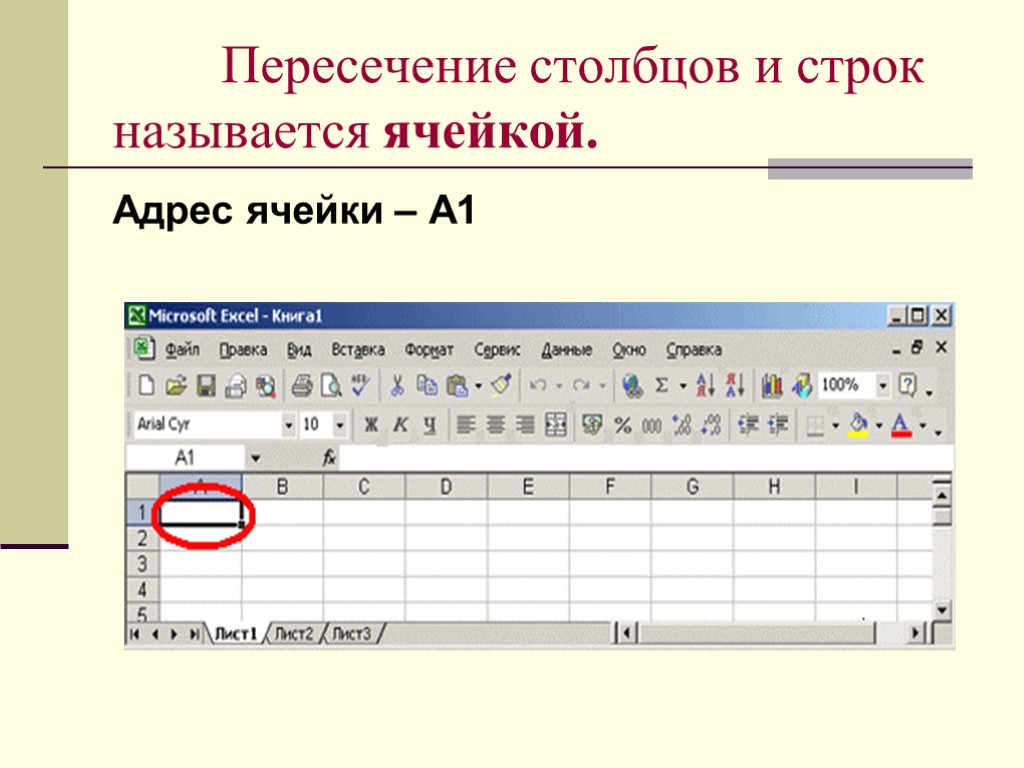Image resolution: width=1024 pixels, height=768 pixels.
Task: Click the Print printer icon
Action: coord(301,385)
